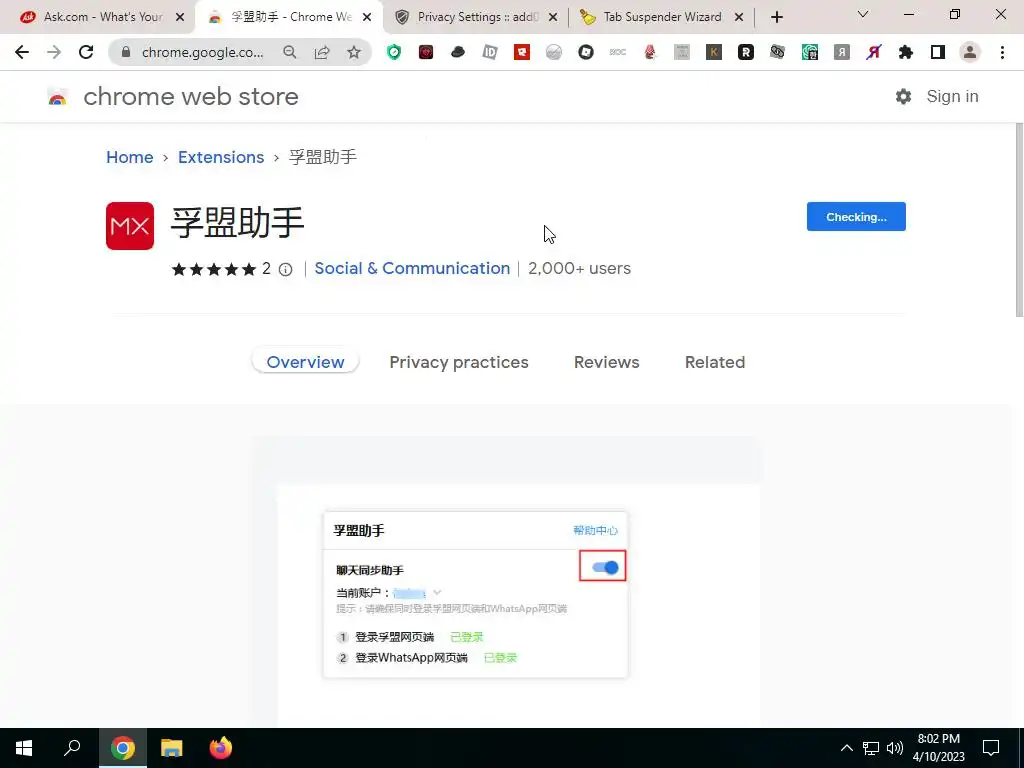Viewport: 1024px width, 768px height.
Task: Open the brown K extension icon
Action: pos(714,52)
